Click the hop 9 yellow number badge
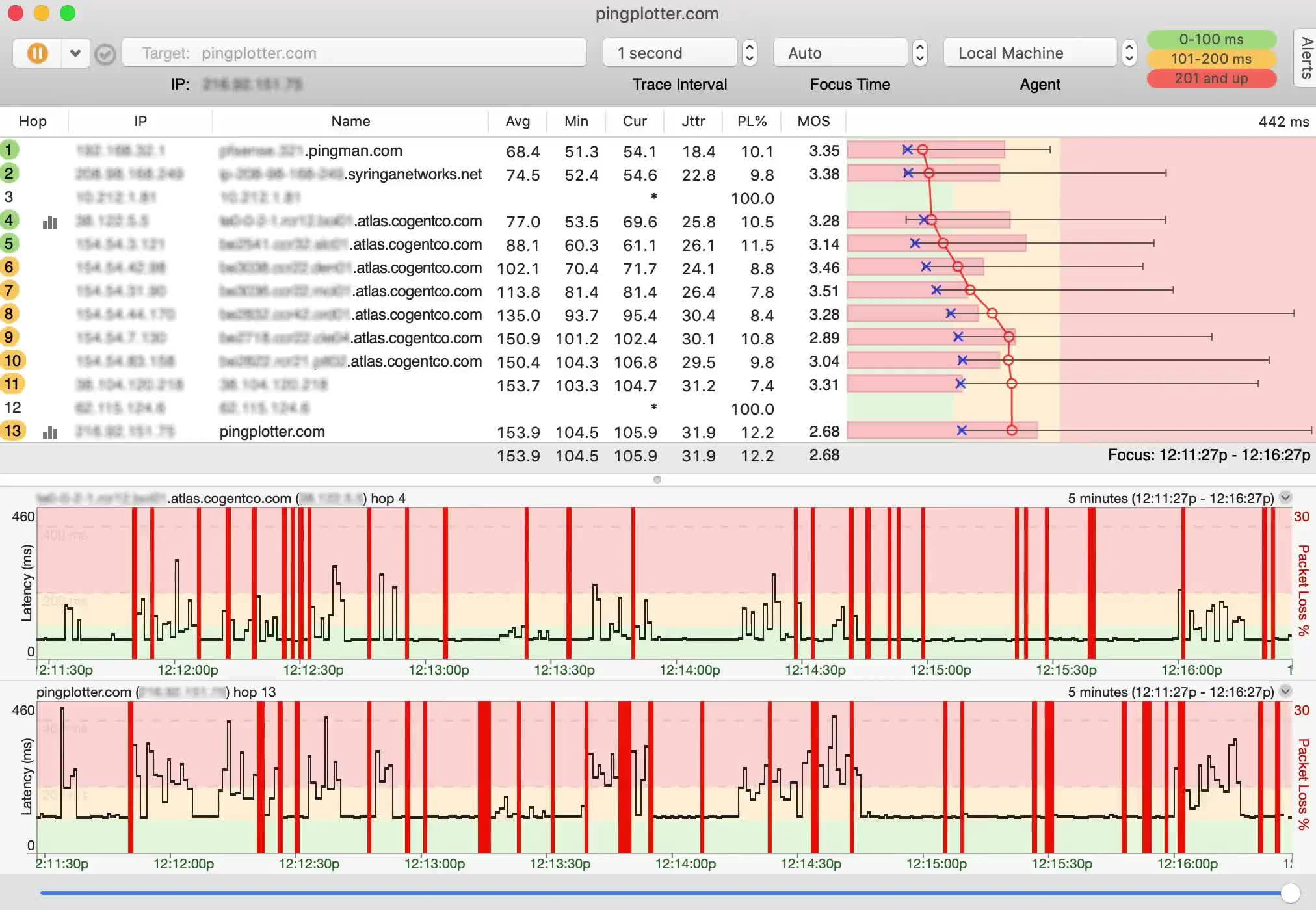Image resolution: width=1316 pixels, height=910 pixels. [x=9, y=337]
